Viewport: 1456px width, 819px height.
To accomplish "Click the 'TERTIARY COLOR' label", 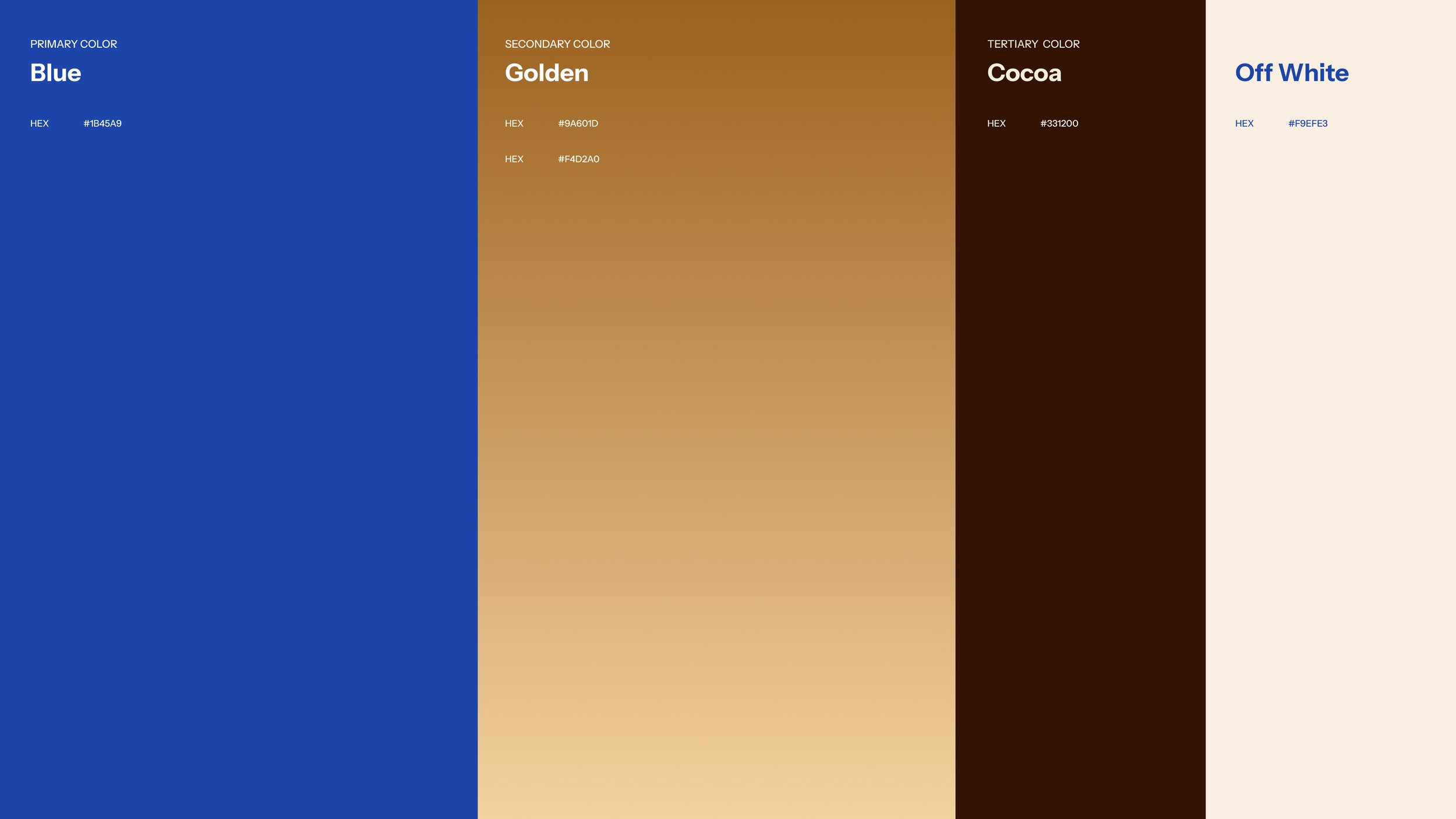I will coord(1033,44).
